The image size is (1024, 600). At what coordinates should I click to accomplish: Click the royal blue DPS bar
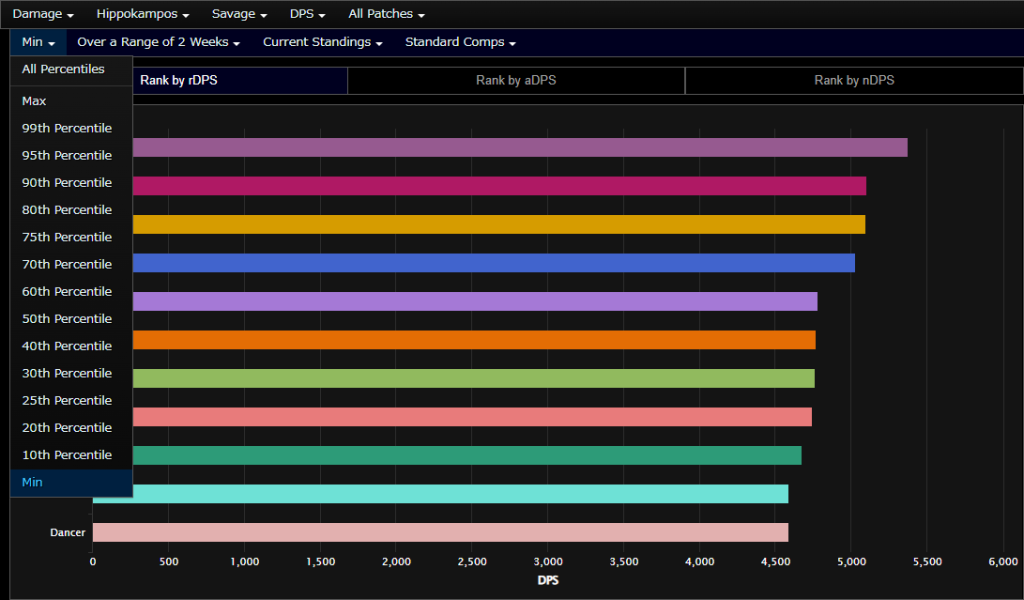point(494,263)
